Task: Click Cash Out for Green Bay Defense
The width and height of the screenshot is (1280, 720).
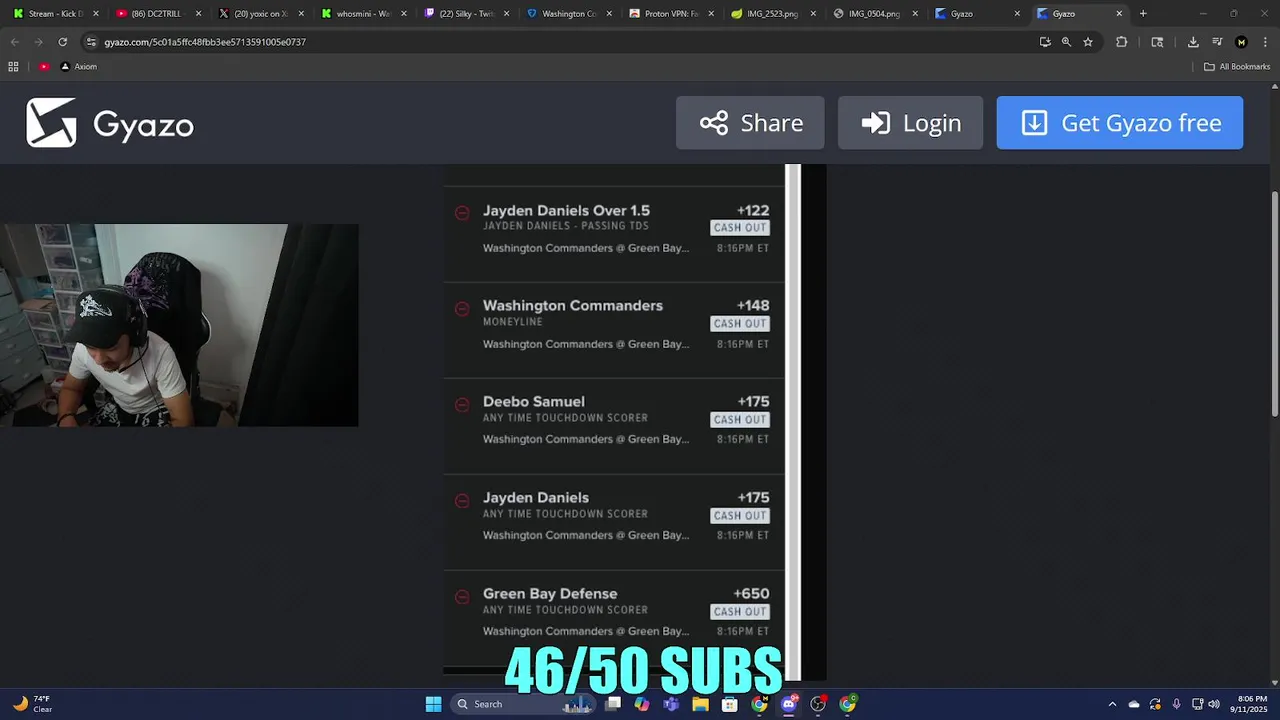Action: click(740, 612)
